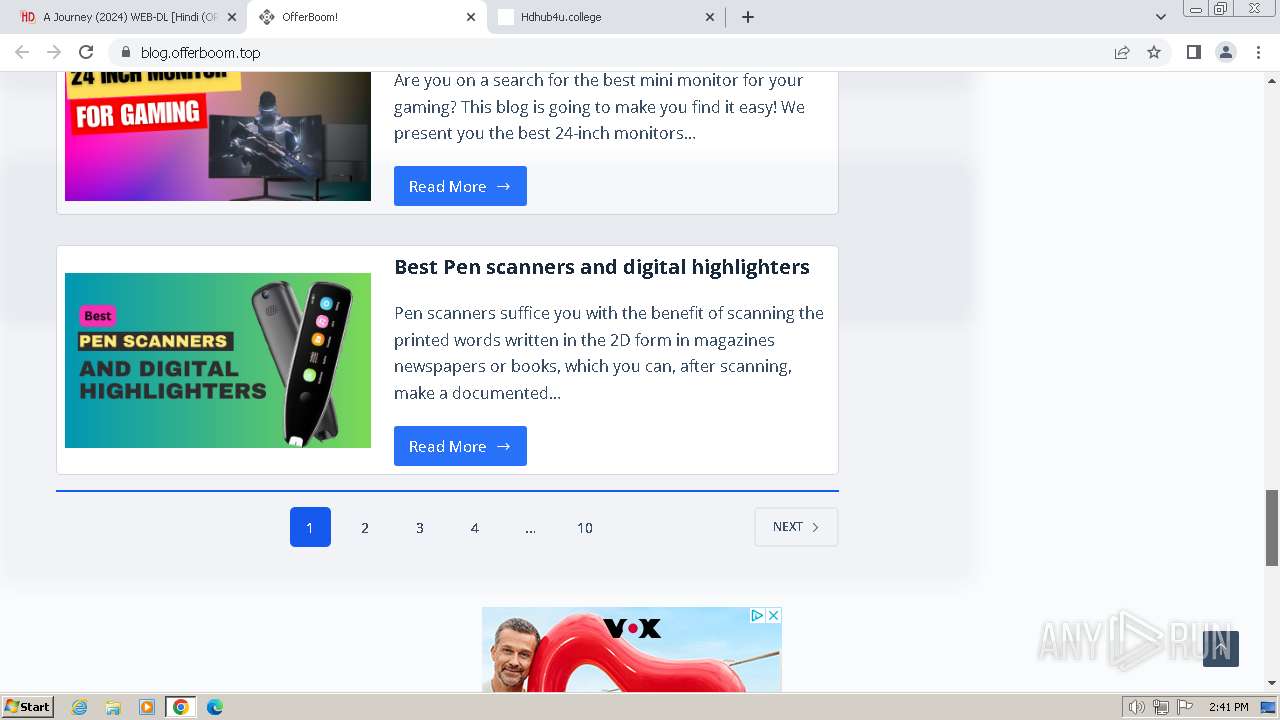This screenshot has height=720, width=1280.
Task: Read More about Pen scanners article
Action: (x=460, y=446)
